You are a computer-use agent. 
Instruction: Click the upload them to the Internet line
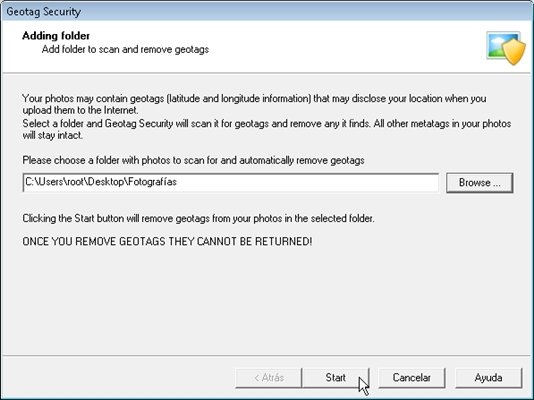(x=80, y=110)
